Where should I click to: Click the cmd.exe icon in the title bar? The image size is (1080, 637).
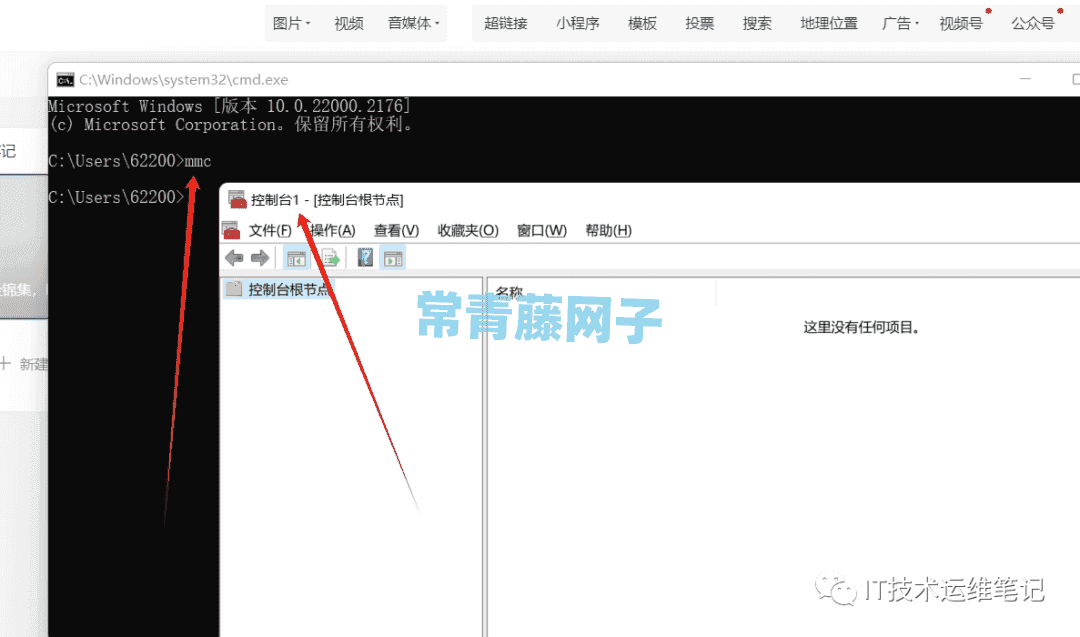65,80
